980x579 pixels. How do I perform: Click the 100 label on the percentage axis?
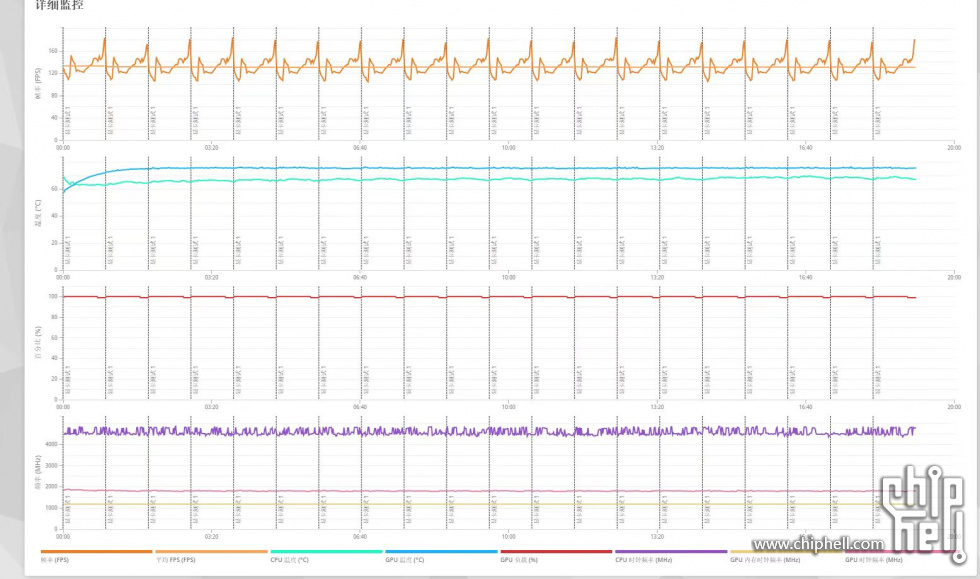(x=53, y=296)
